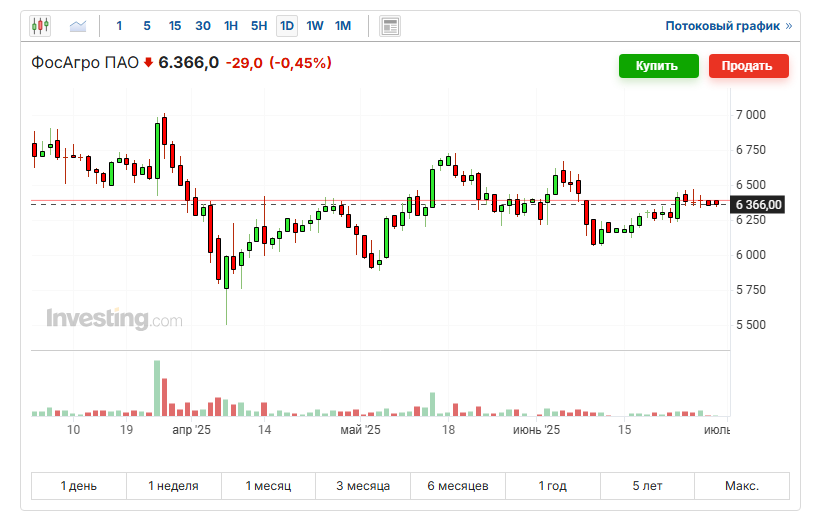Switch to candlestick chart type icon
Image resolution: width=814 pixels, height=522 pixels.
coord(40,25)
